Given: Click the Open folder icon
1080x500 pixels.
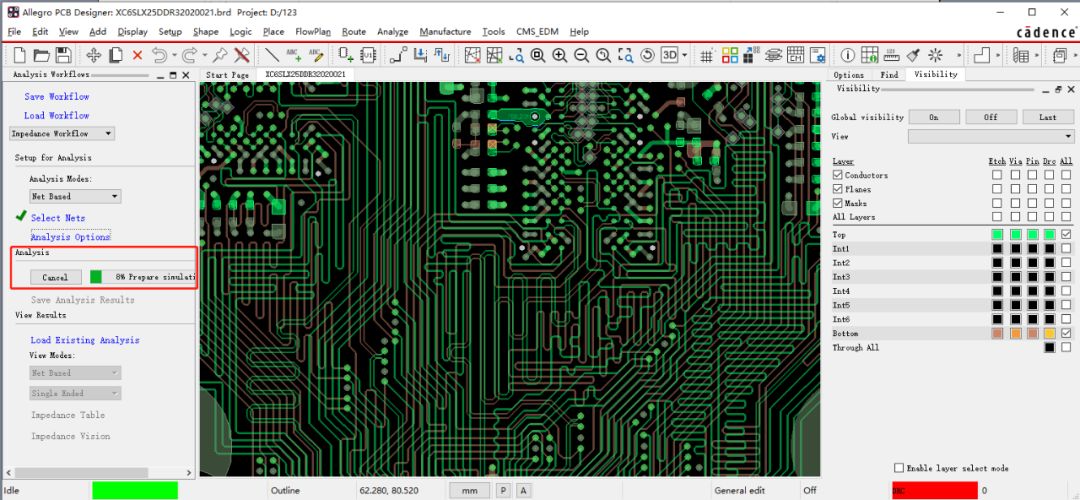Looking at the screenshot, I should coord(41,55).
